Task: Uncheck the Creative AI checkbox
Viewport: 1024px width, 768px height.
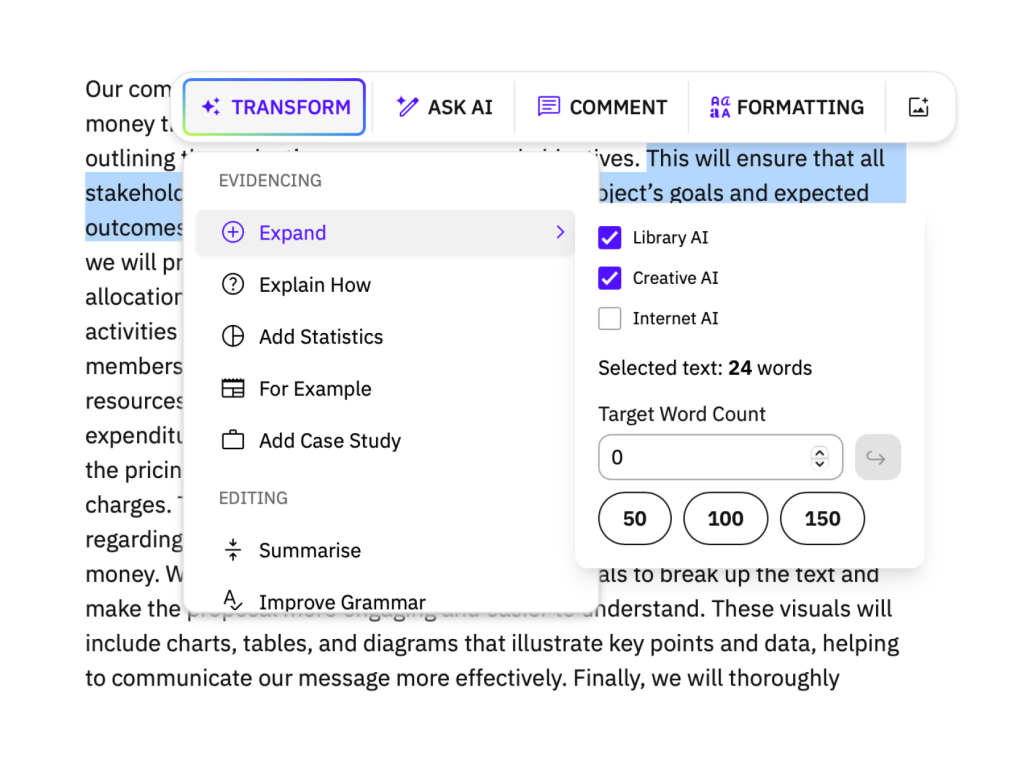Action: (x=610, y=278)
